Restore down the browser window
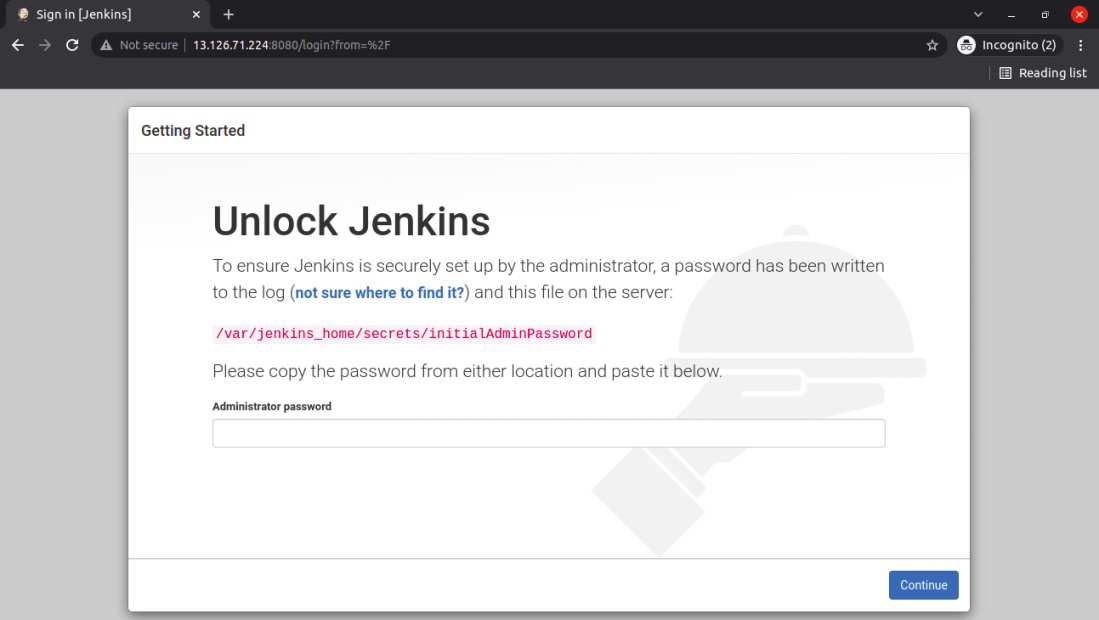The width and height of the screenshot is (1099, 620). point(1045,15)
